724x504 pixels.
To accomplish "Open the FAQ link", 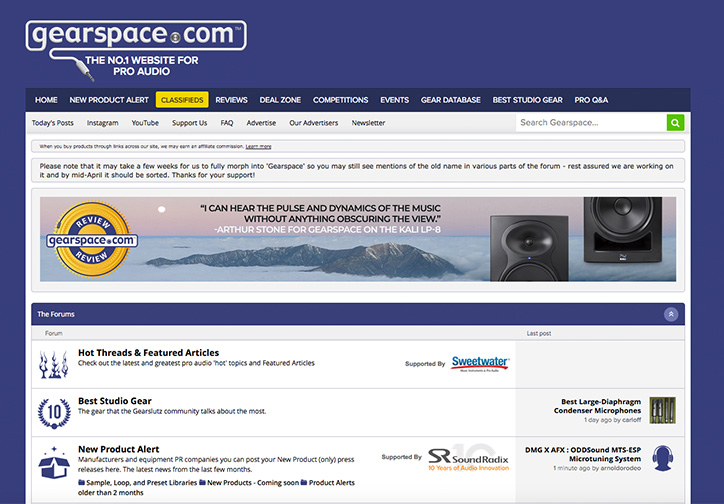I will click(x=227, y=123).
